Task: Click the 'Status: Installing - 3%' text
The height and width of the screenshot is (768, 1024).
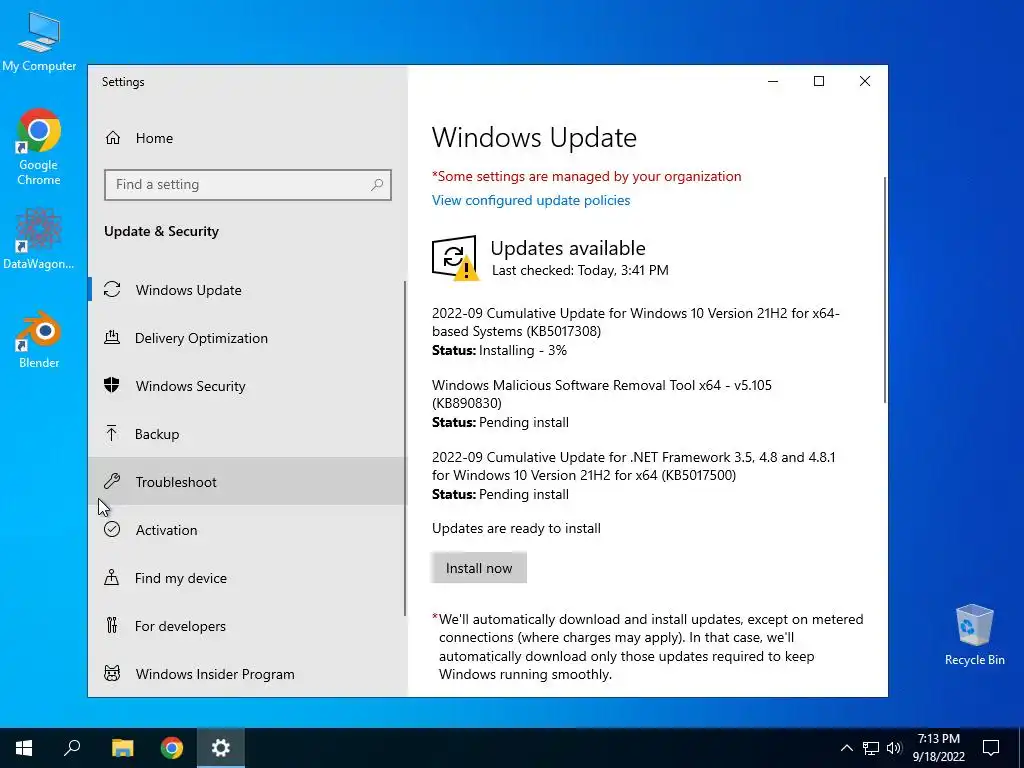Action: point(500,351)
